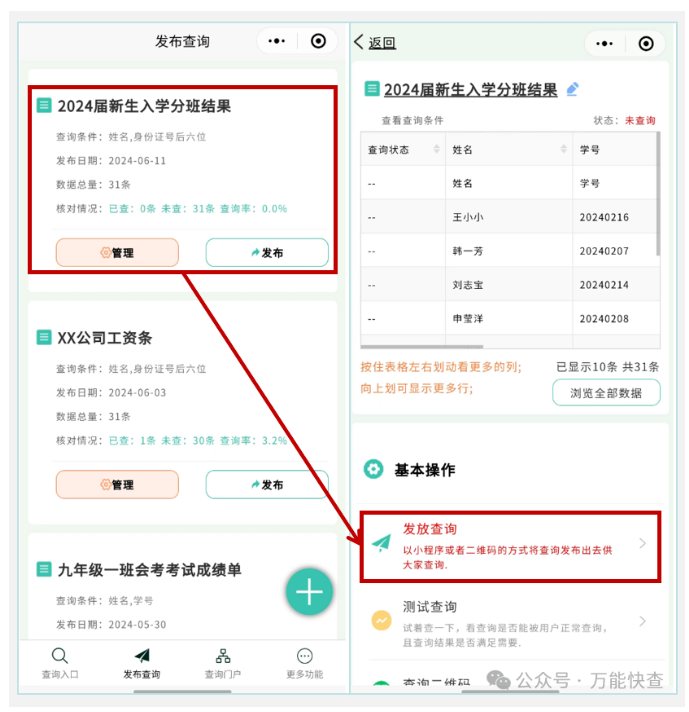
Task: Open the three-dot menu beside 返回 header
Action: tap(604, 44)
